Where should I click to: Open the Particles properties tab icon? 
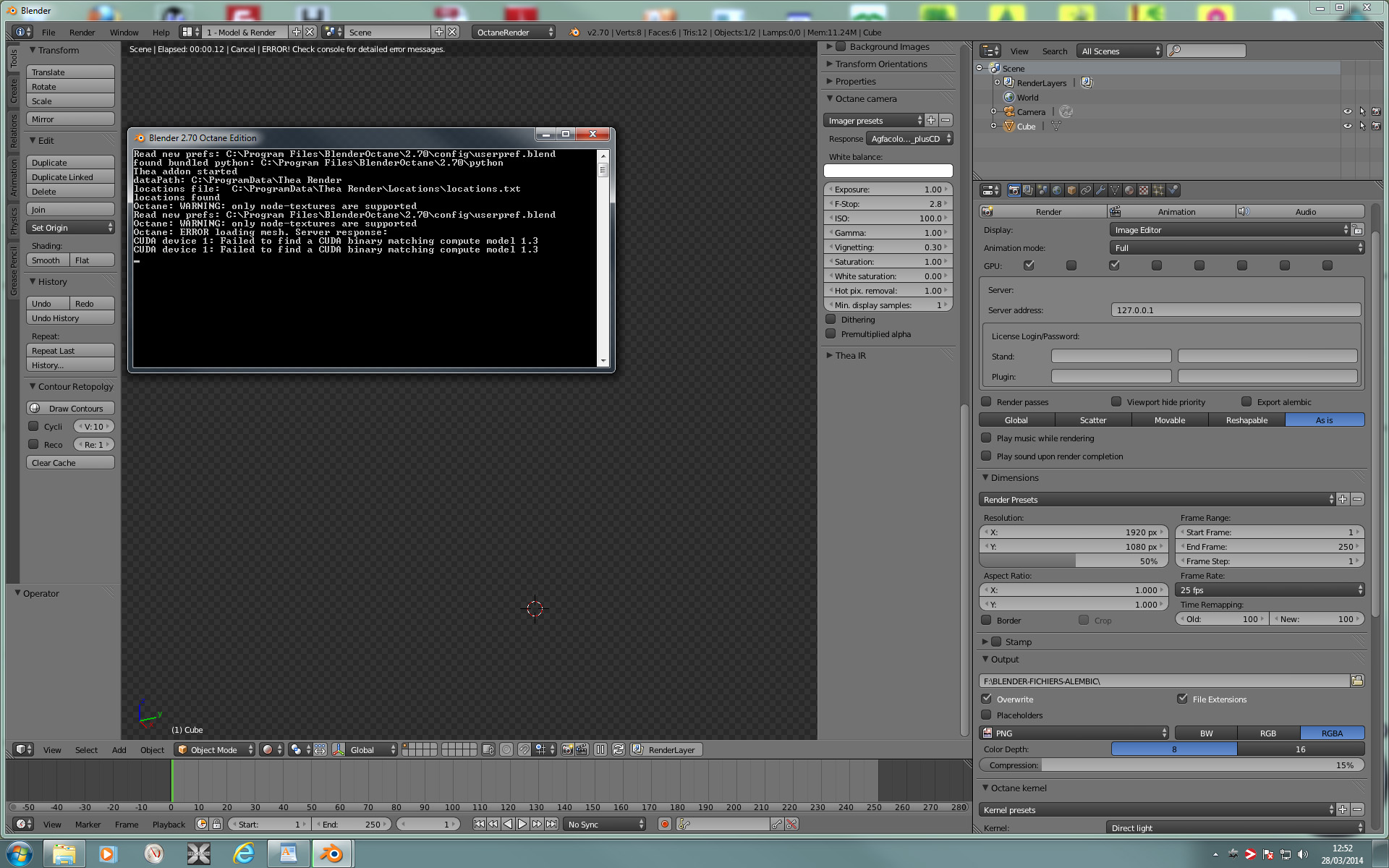coord(1158,190)
